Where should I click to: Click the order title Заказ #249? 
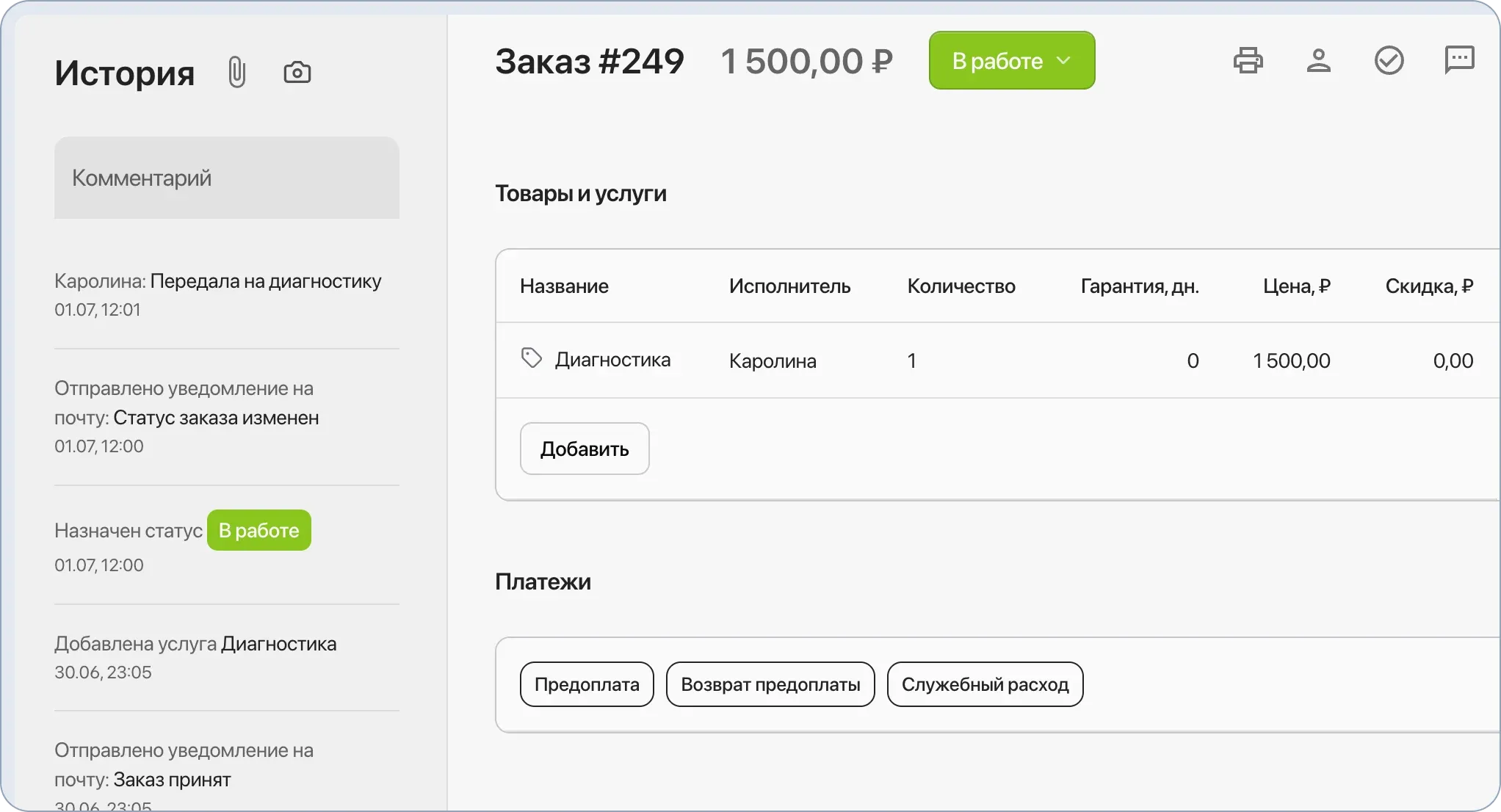(x=590, y=61)
